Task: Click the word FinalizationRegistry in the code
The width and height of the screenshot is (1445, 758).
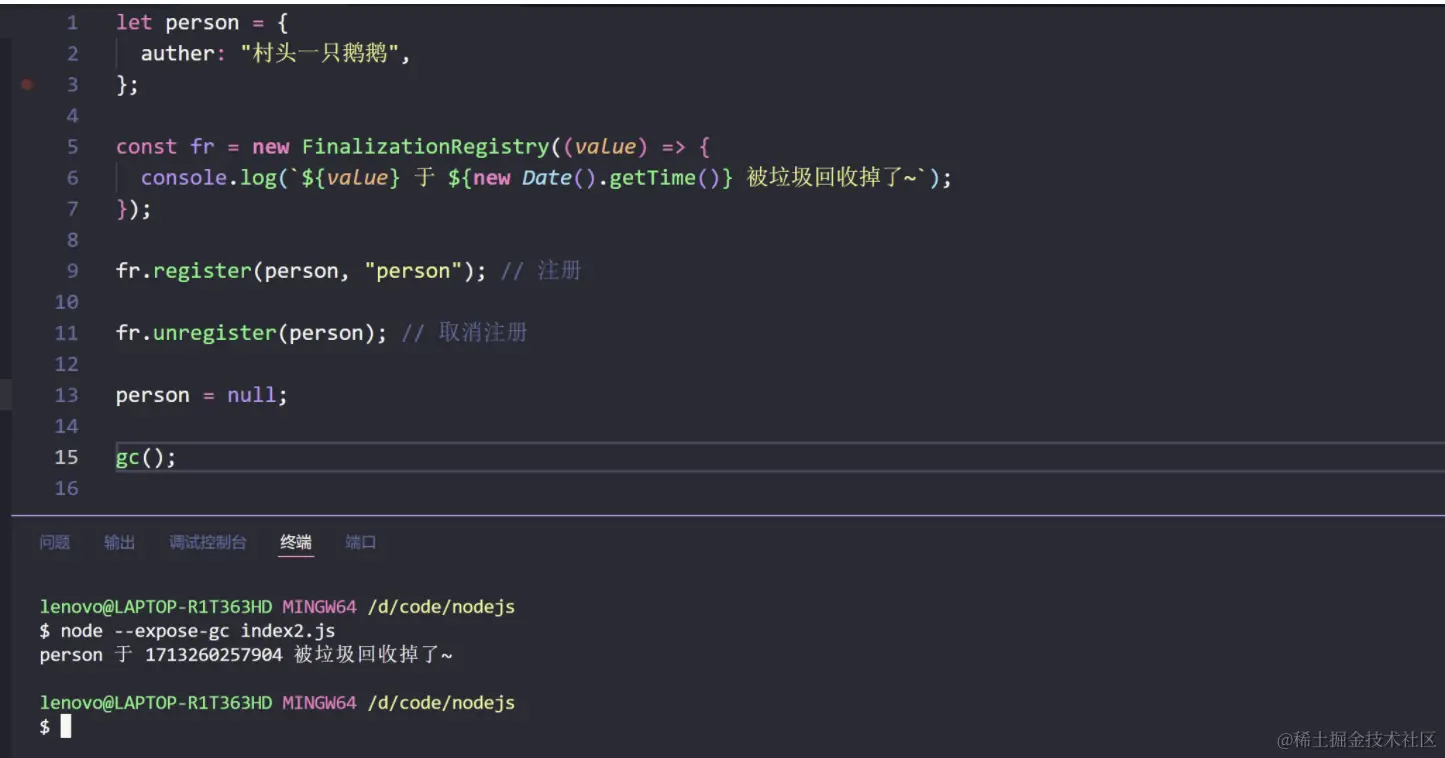Action: pyautogui.click(x=425, y=147)
